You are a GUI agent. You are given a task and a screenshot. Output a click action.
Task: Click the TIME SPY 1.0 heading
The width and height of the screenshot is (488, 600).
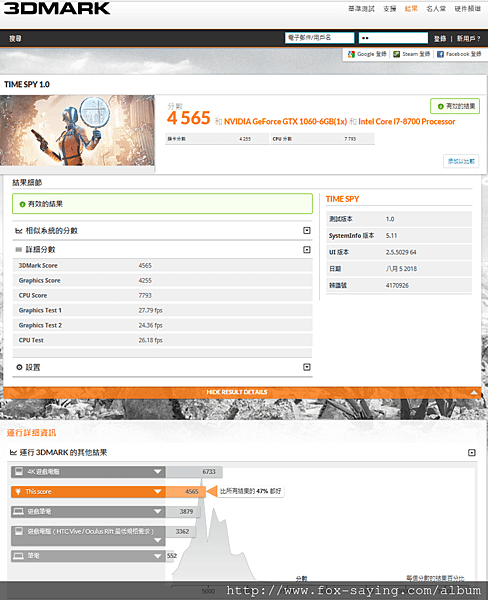pyautogui.click(x=27, y=84)
